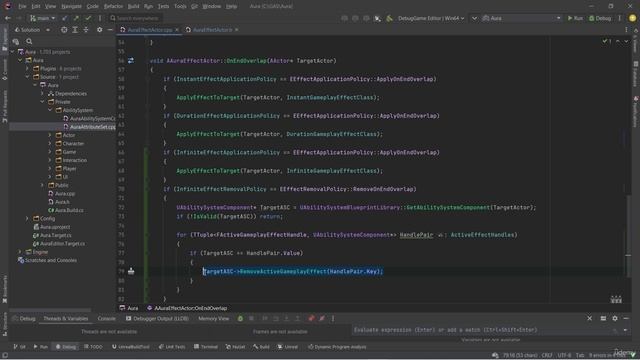This screenshot has height=360, width=640.
Task: Open DebugGame Editor | Win64 configuration dropdown
Action: (431, 18)
